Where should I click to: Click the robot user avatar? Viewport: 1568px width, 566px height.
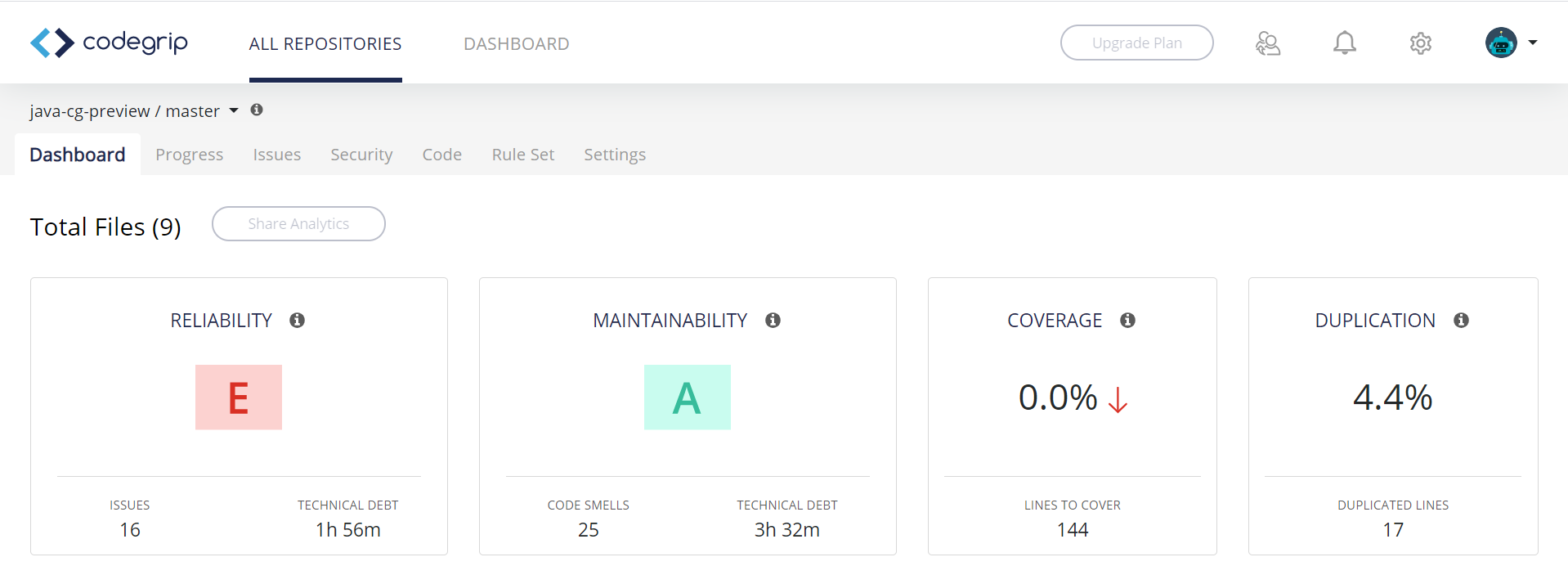click(x=1500, y=43)
